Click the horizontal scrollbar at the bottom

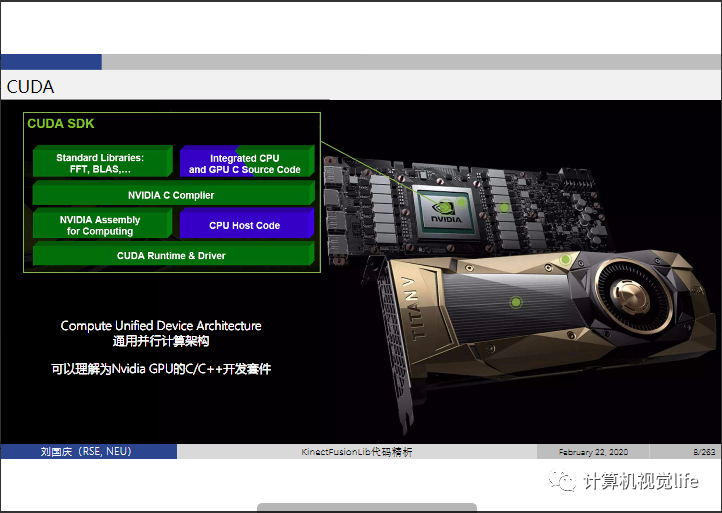[367, 507]
